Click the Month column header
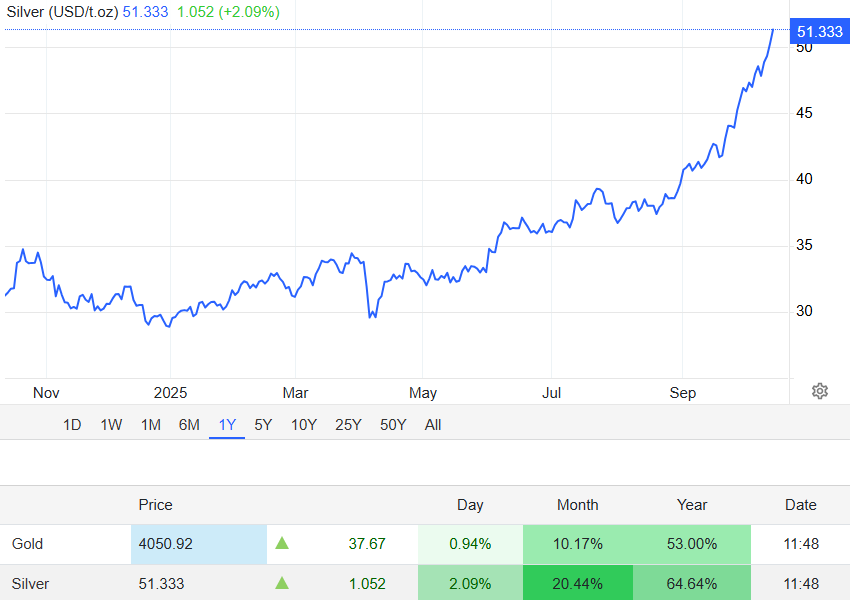 [578, 505]
